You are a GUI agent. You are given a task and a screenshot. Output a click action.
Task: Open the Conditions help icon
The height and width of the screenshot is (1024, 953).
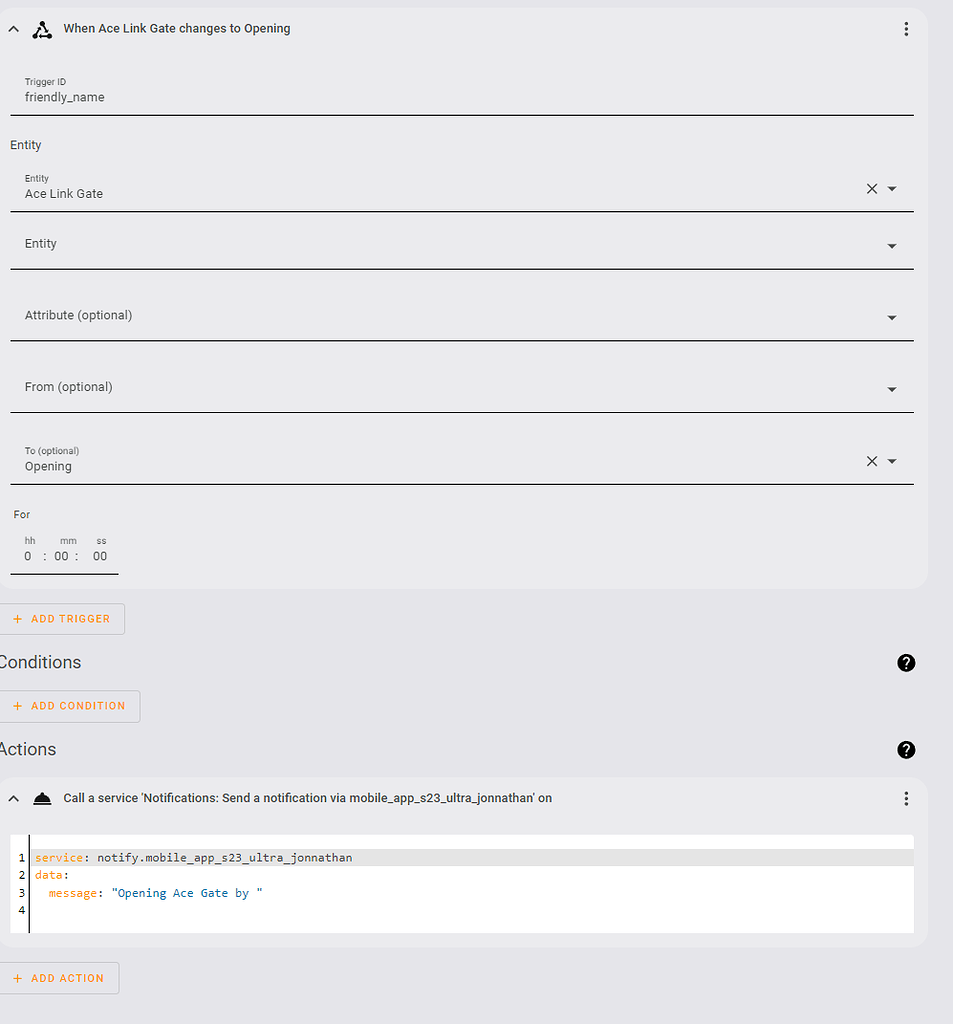point(906,663)
